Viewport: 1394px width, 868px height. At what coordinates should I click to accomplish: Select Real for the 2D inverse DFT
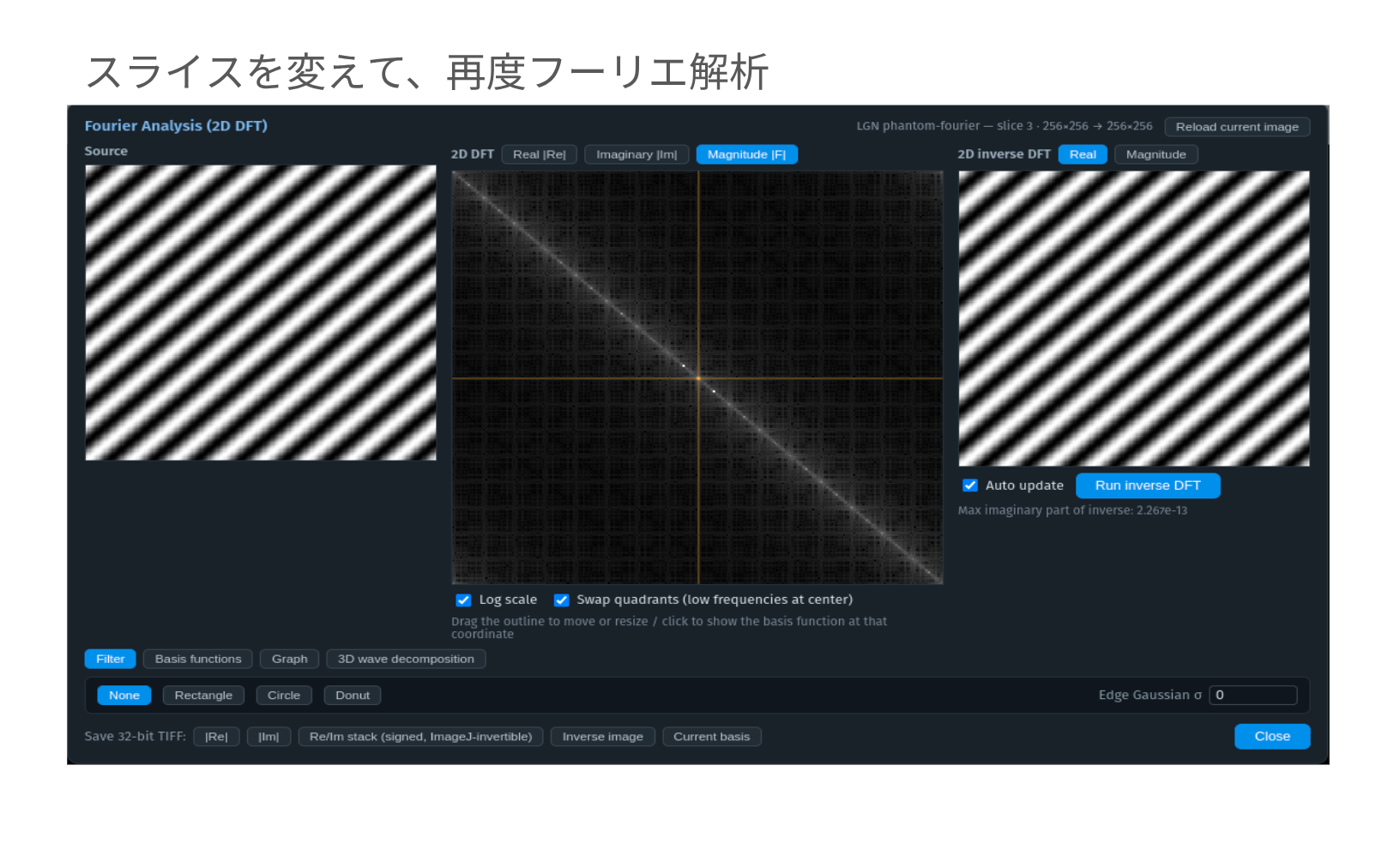point(1083,154)
